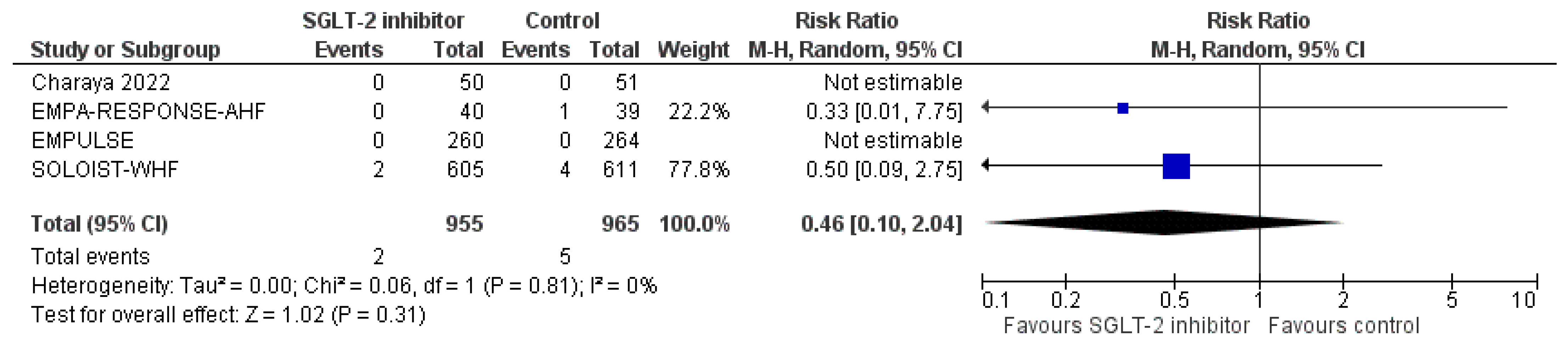Click the large blue square for SOLOIST-WHF

pos(1176,166)
